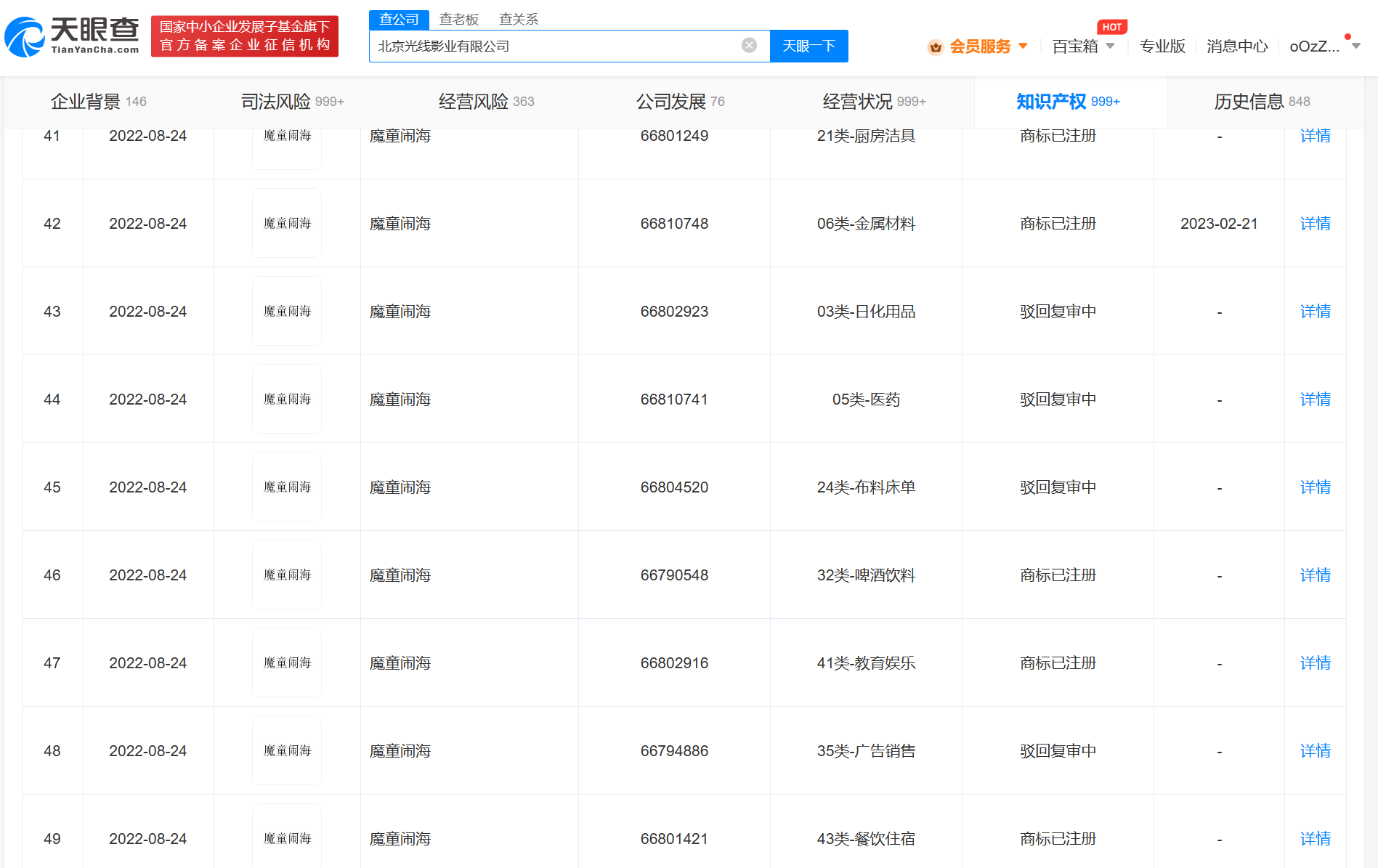Image resolution: width=1378 pixels, height=868 pixels.
Task: Open 详情 for the 43类-餐饮住宿 trademark
Action: (1315, 838)
